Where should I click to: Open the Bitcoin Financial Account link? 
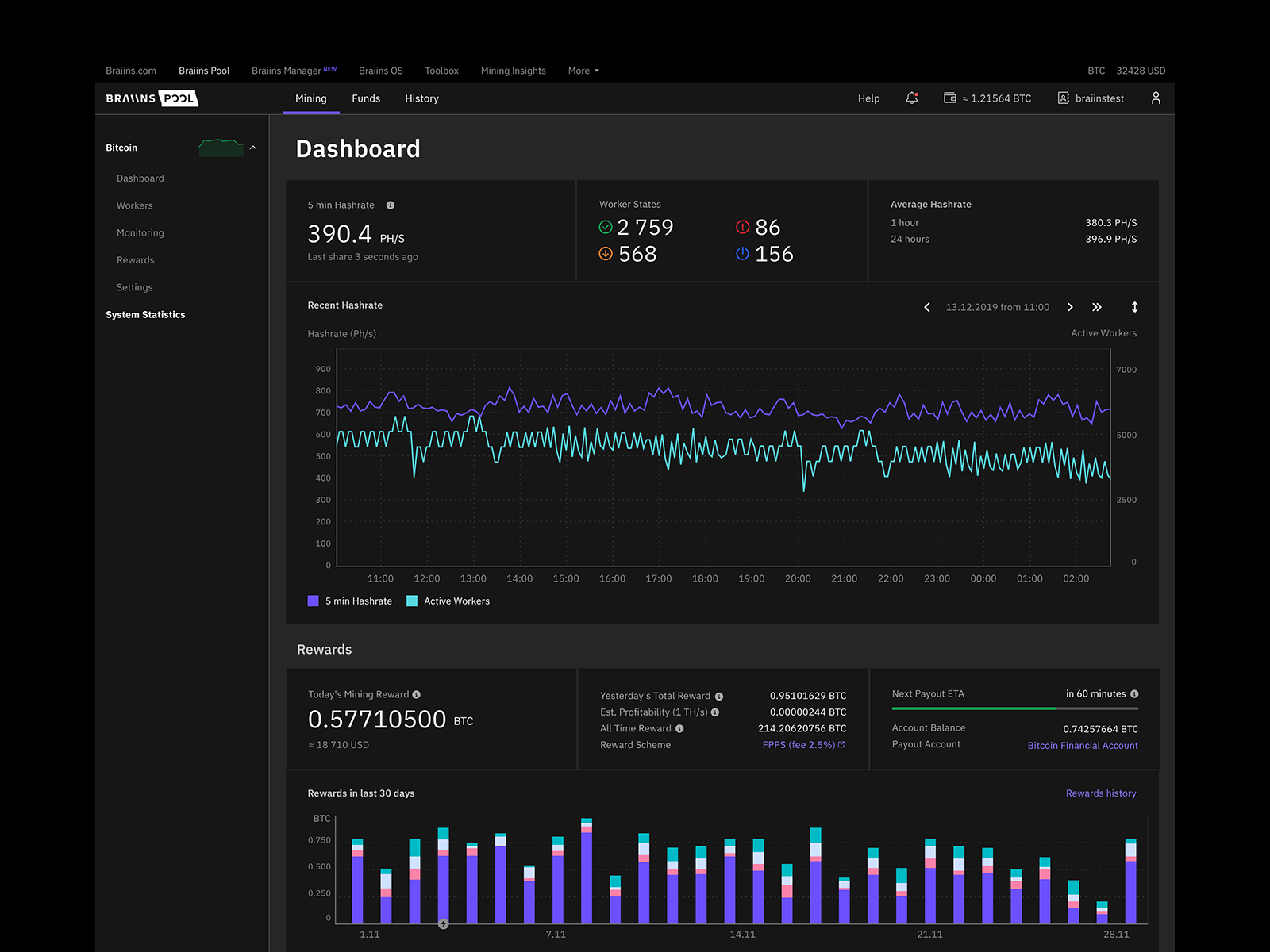pyautogui.click(x=1083, y=746)
